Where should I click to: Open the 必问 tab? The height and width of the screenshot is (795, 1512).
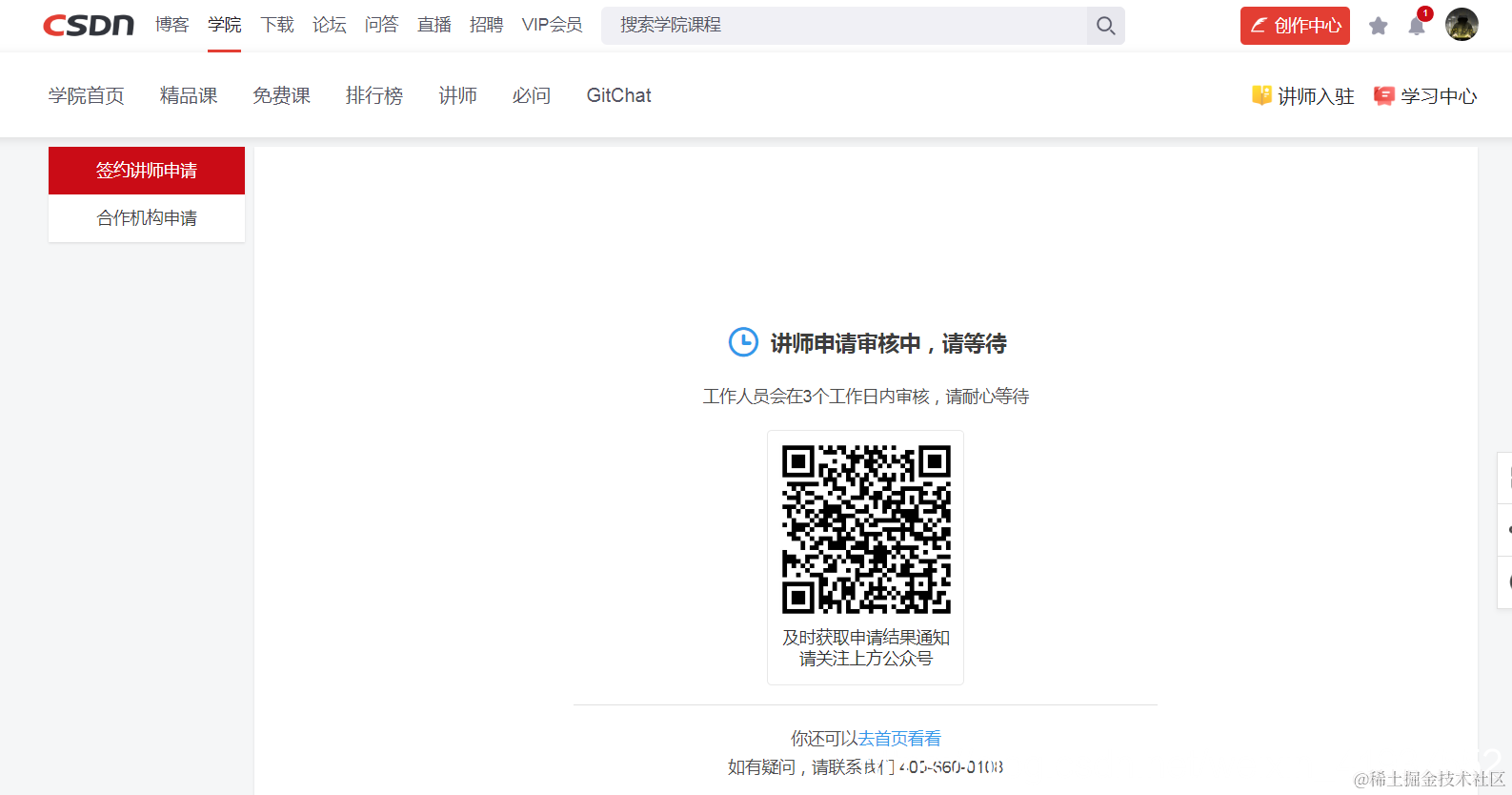pyautogui.click(x=532, y=95)
